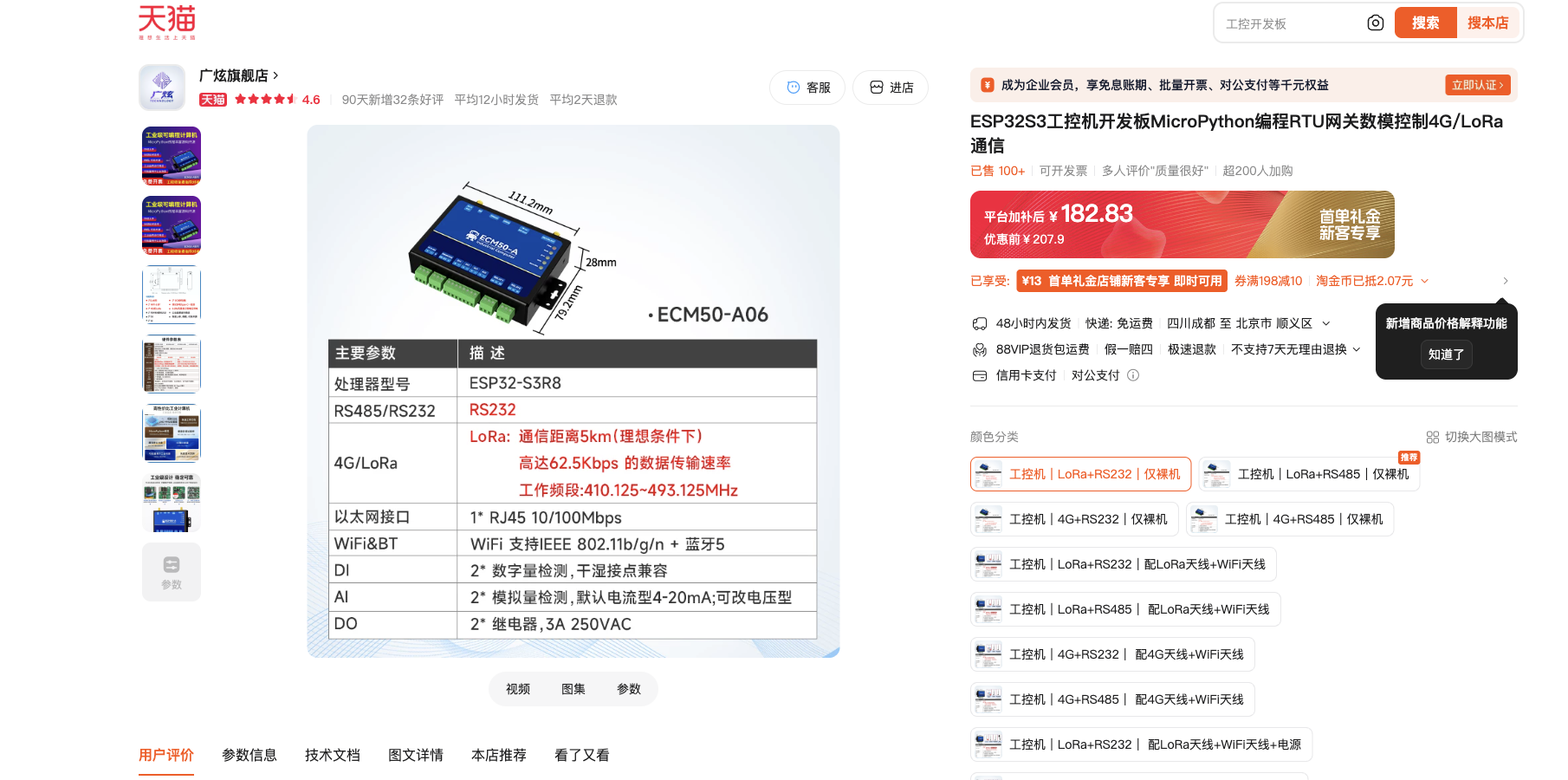Screen dimensions: 1568x780
Task: Click the 已售 100+ text
Action: click(998, 171)
